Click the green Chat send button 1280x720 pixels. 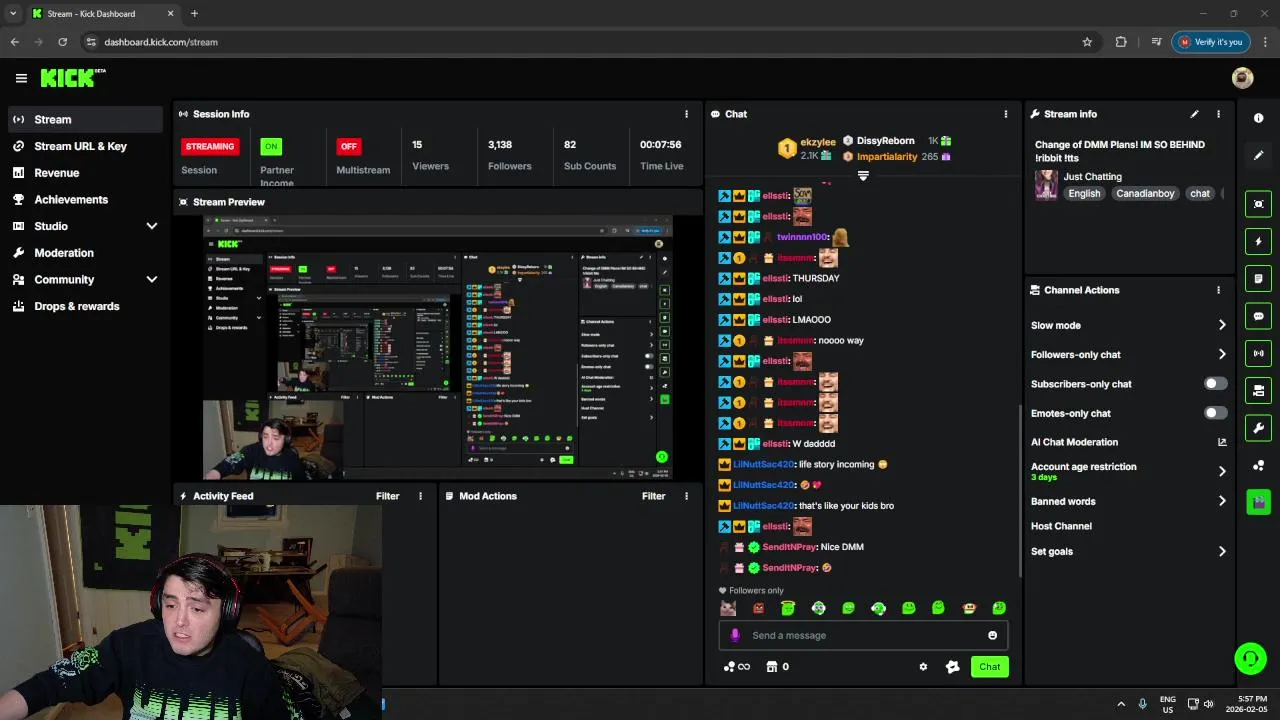(x=989, y=667)
